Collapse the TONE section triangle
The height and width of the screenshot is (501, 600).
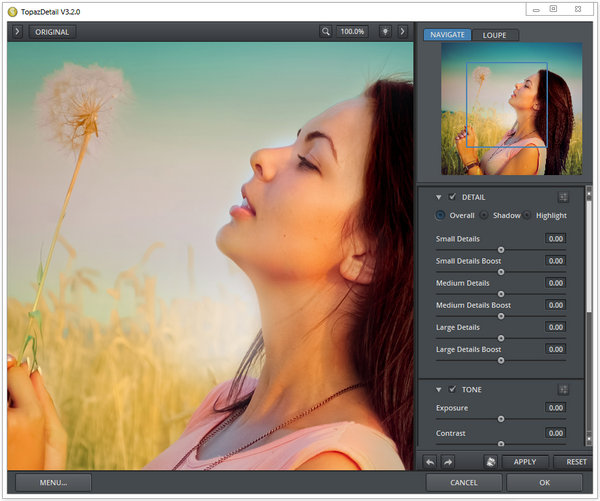[438, 389]
